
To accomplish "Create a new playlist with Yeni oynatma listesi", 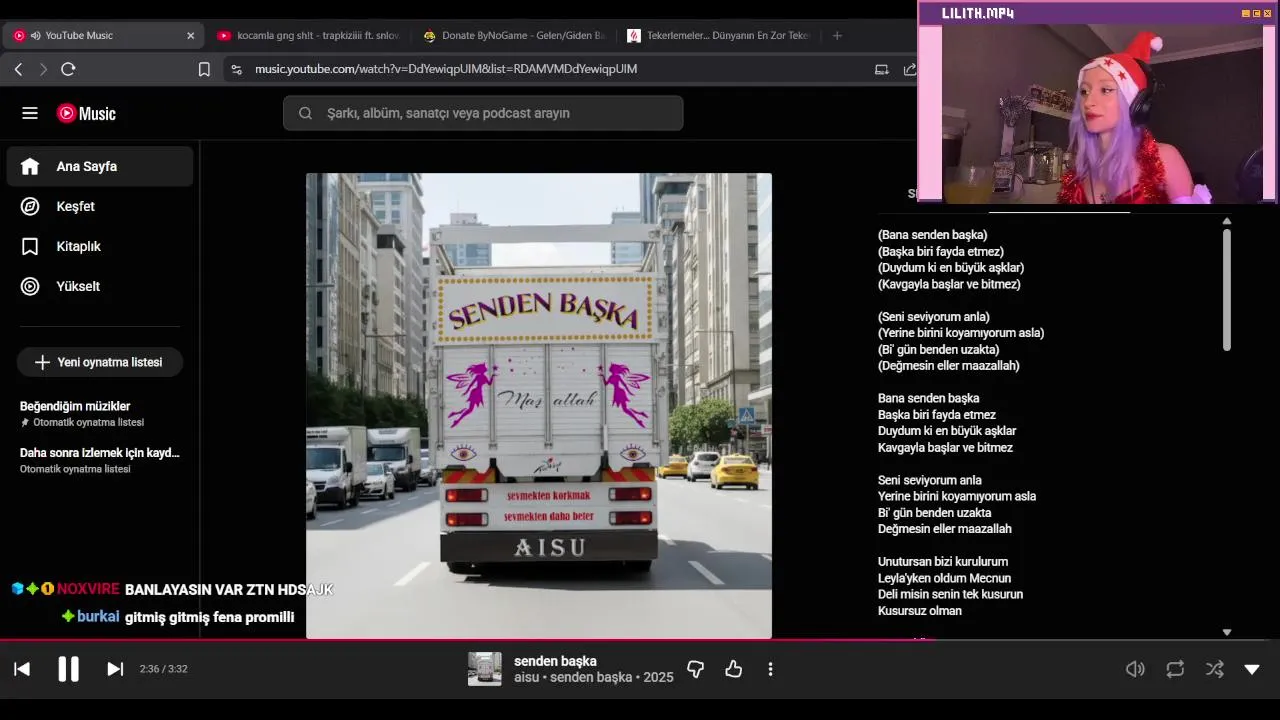I will (100, 362).
